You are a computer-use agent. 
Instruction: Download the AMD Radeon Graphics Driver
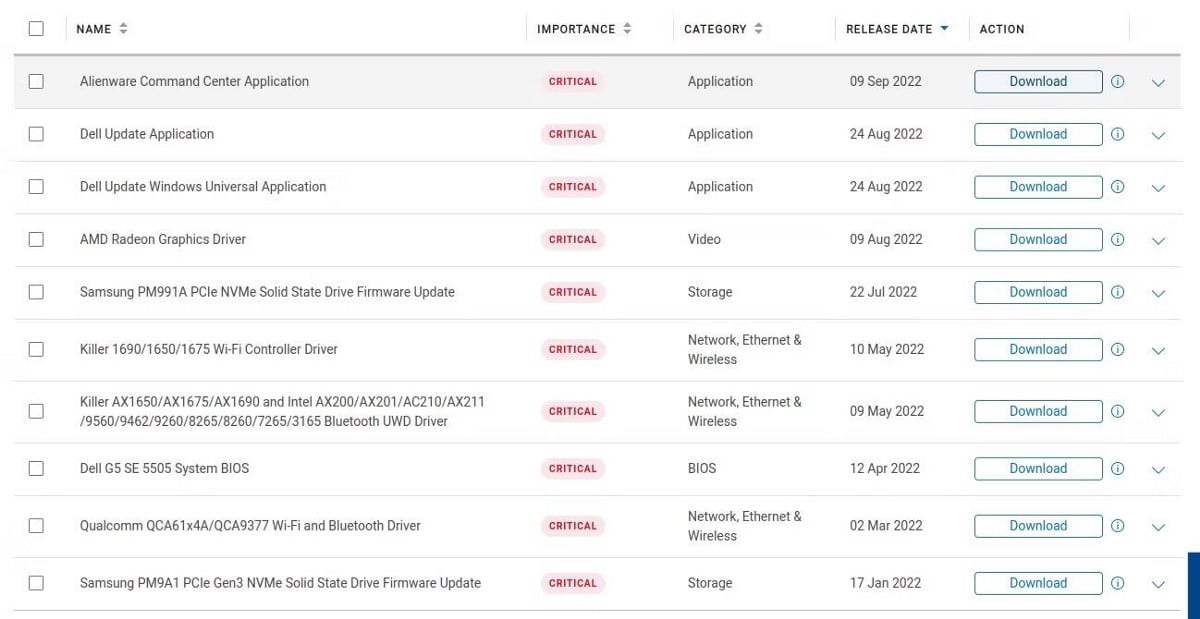coord(1038,240)
